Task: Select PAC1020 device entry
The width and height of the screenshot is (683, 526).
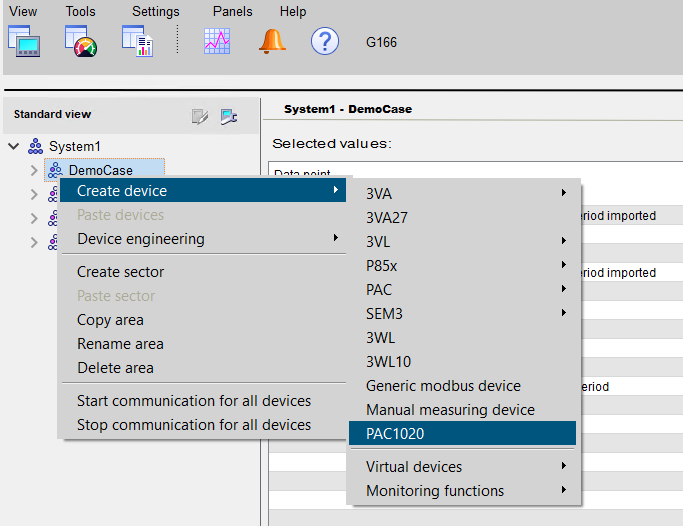Action: 463,433
